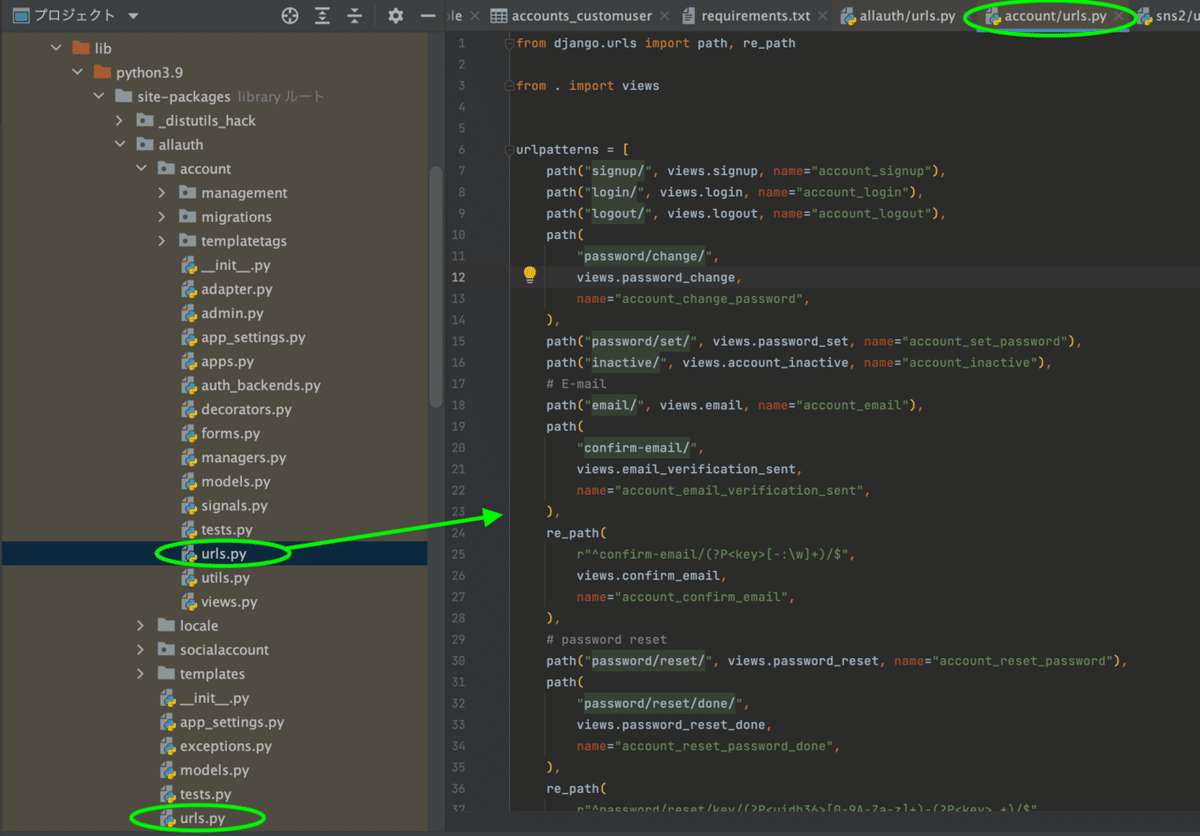
Task: Collapse the lib folder chevron
Action: click(x=57, y=48)
